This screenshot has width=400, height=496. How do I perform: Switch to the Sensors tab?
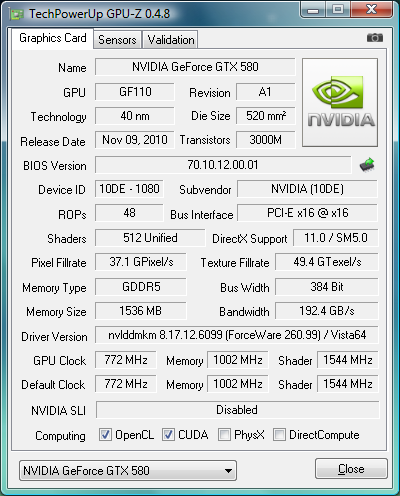click(117, 40)
